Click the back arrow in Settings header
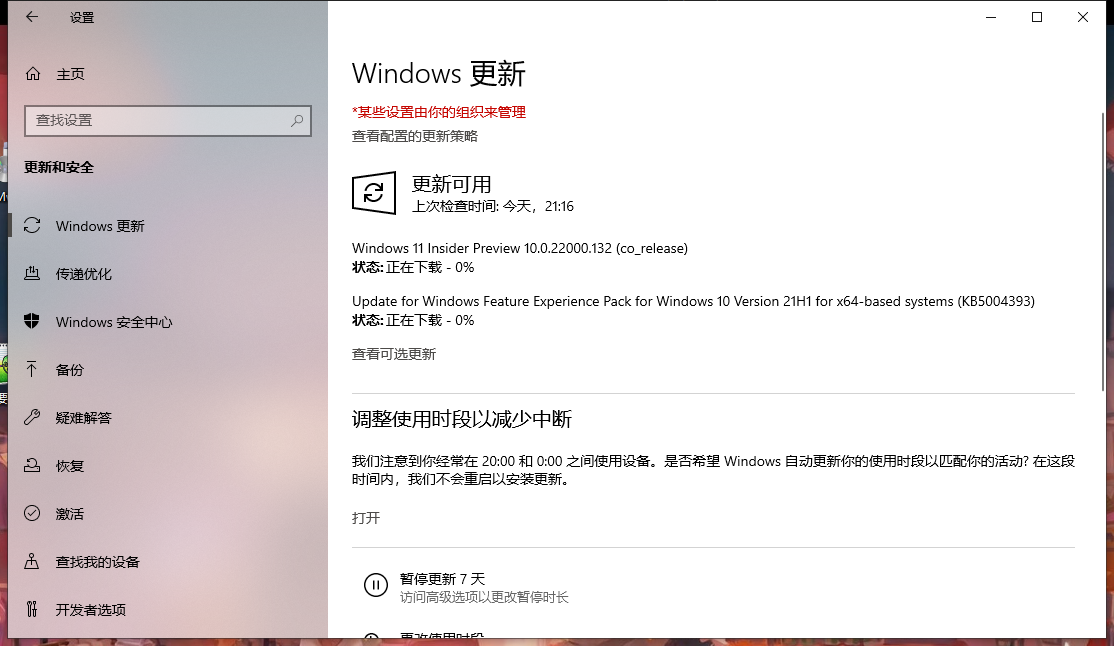This screenshot has width=1114, height=646. tap(32, 17)
